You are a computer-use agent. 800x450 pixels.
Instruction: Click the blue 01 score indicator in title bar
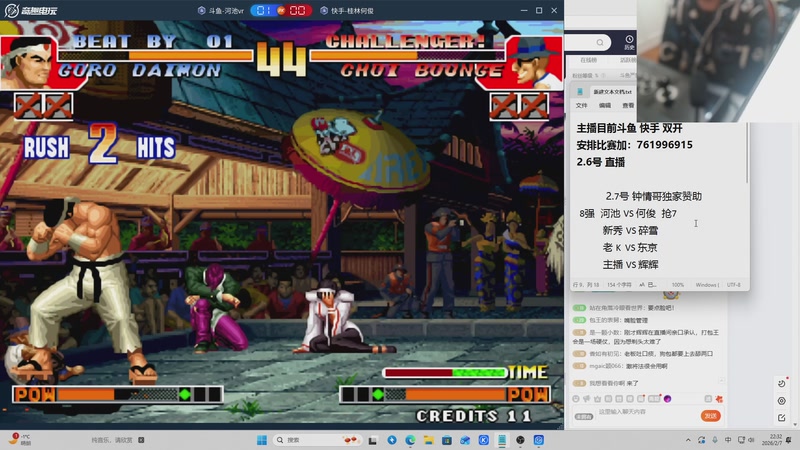[x=264, y=10]
